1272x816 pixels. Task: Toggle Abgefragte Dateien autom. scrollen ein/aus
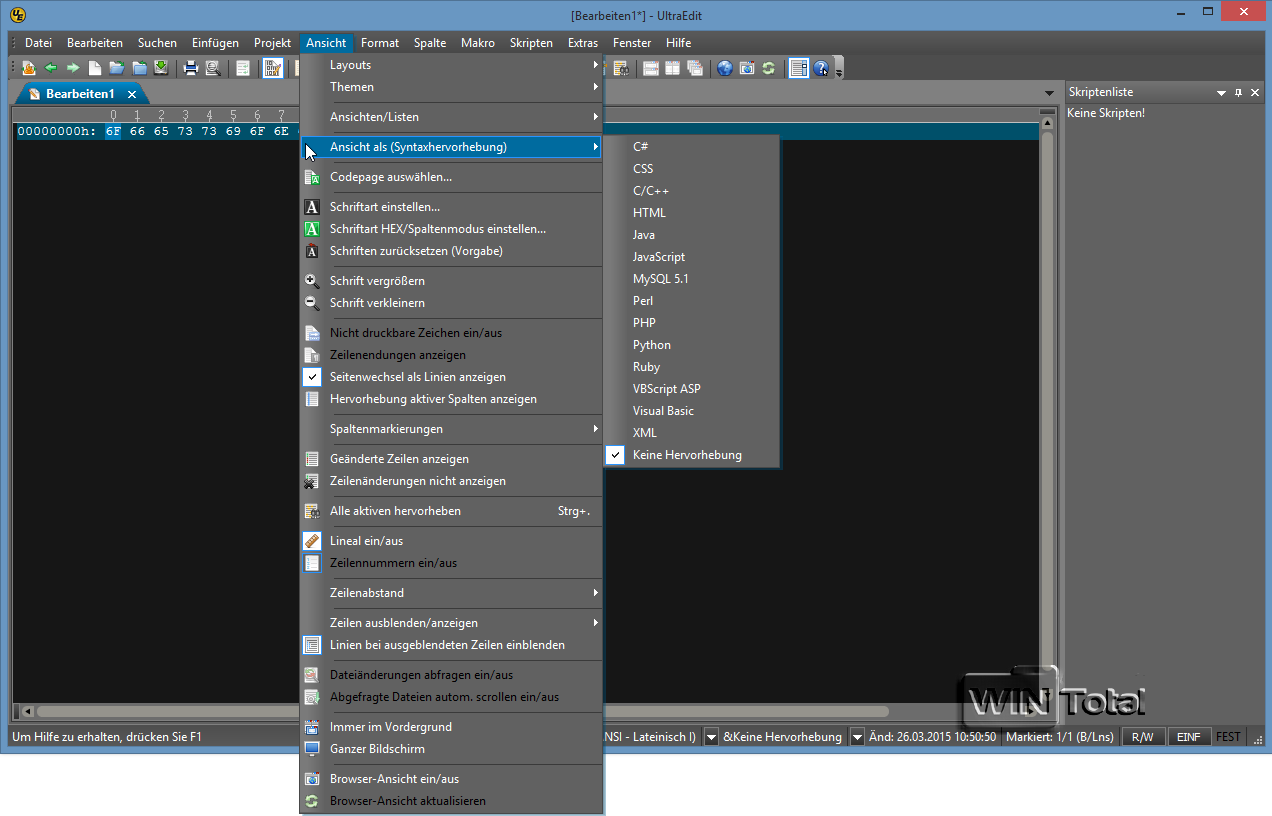tap(452, 697)
